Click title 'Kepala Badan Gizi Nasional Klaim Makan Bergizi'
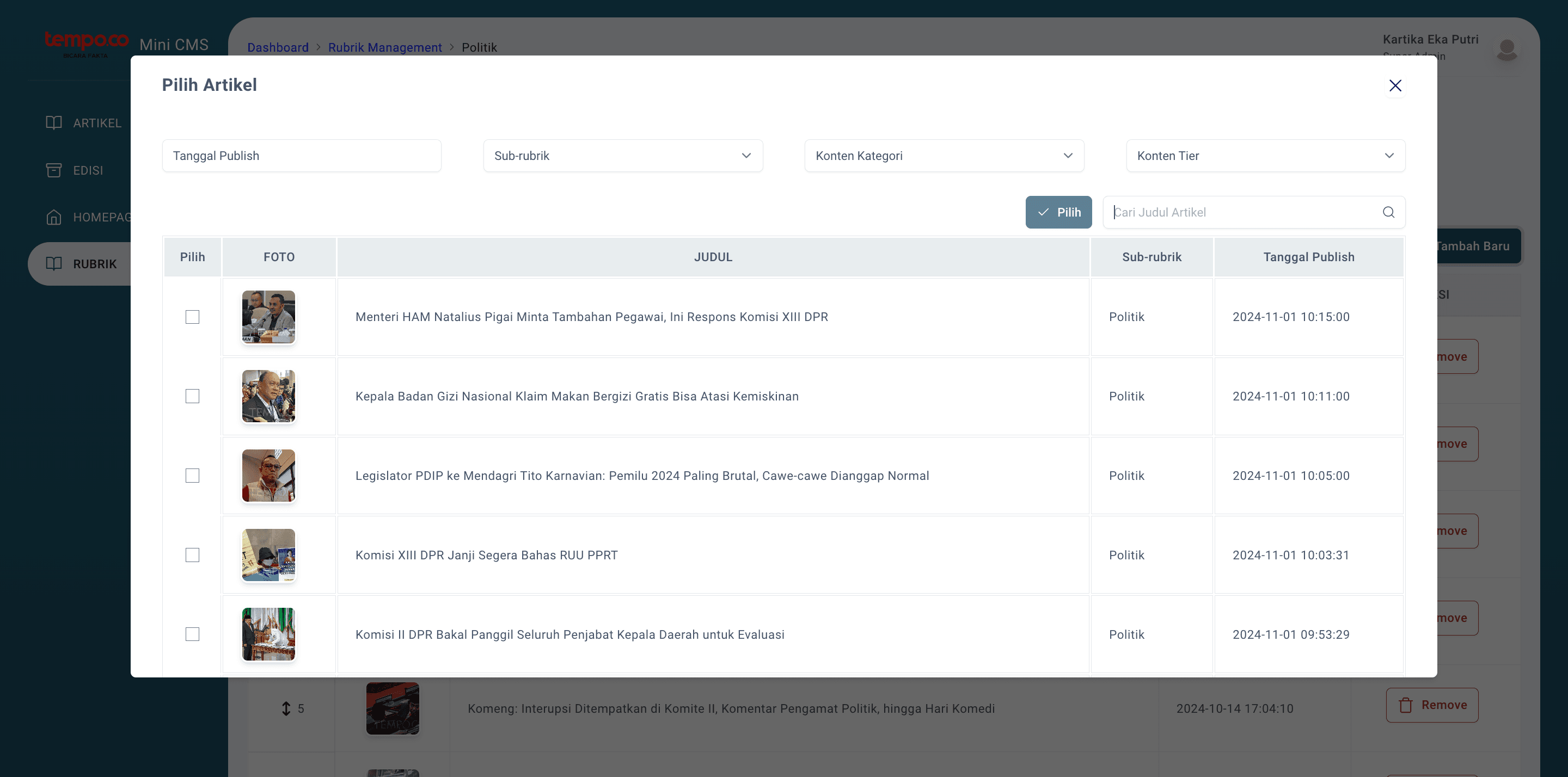The image size is (1568, 777). tap(577, 396)
